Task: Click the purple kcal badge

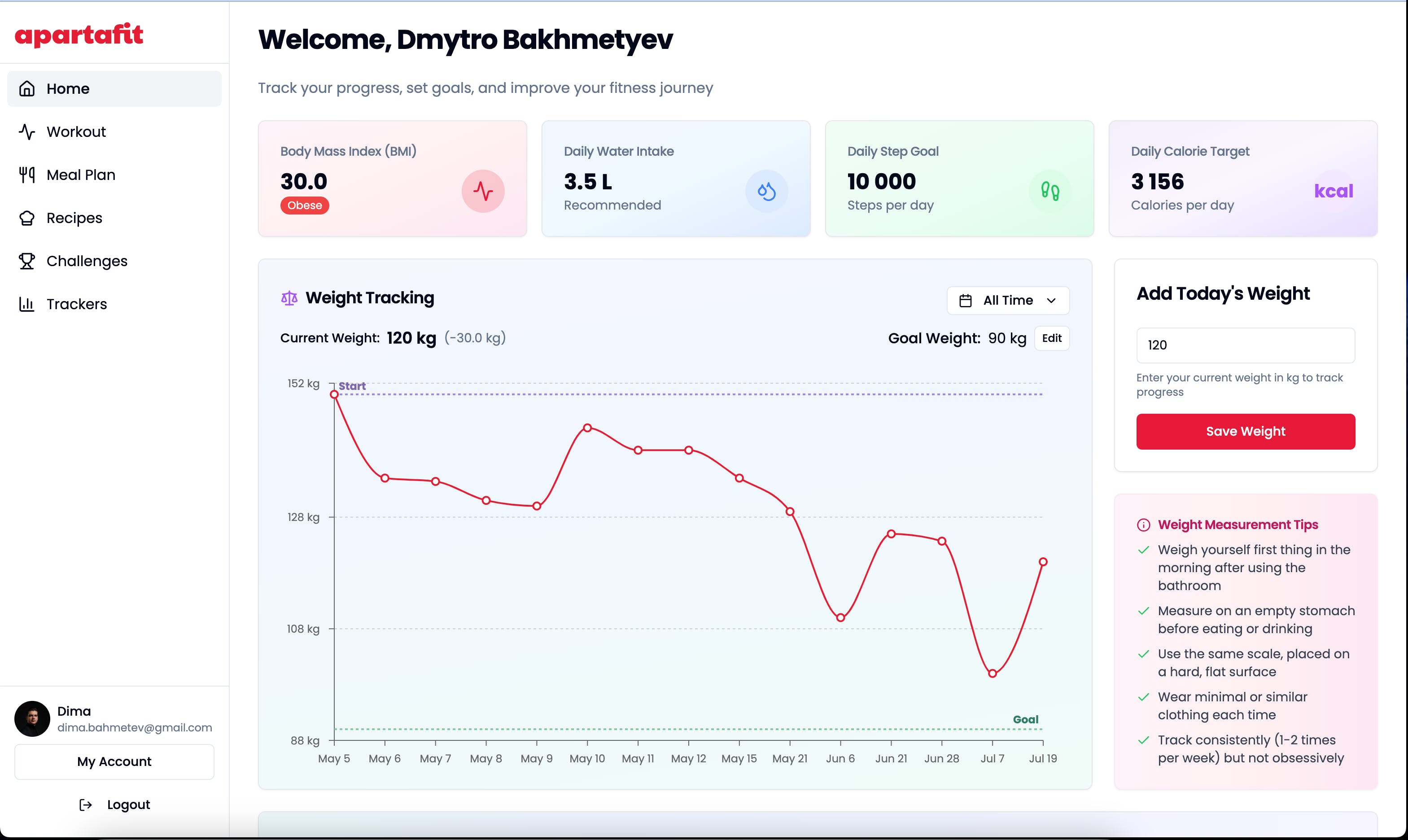Action: click(1334, 191)
